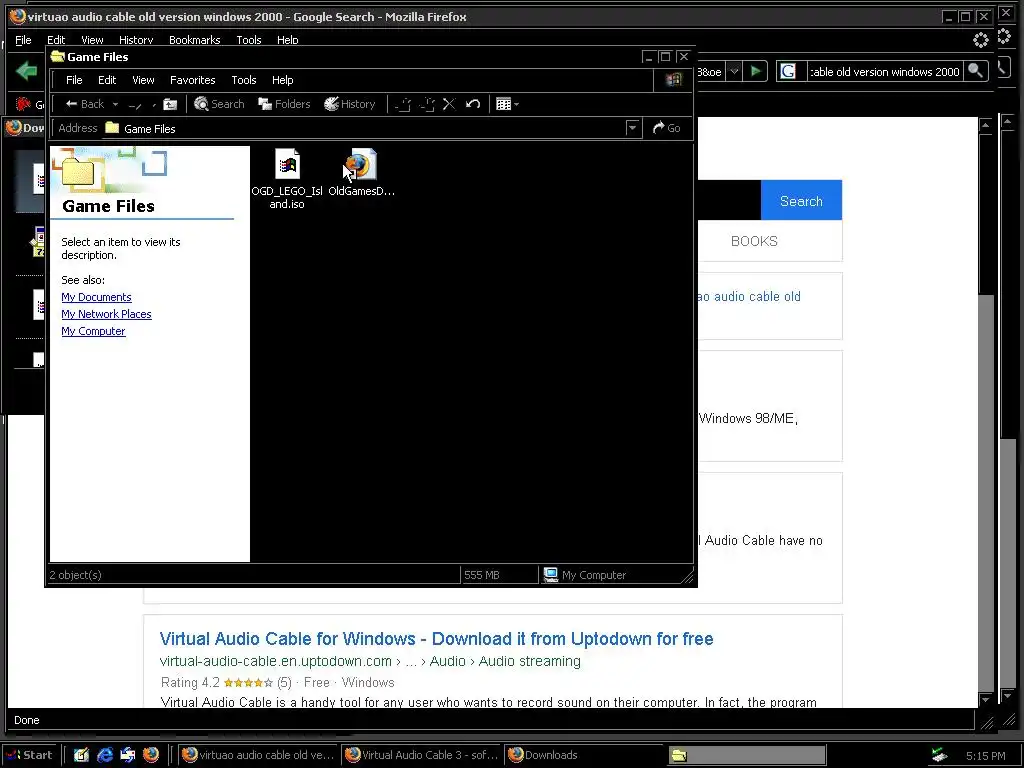Open My Computer link in side pane
The width and height of the screenshot is (1024, 768).
[93, 331]
